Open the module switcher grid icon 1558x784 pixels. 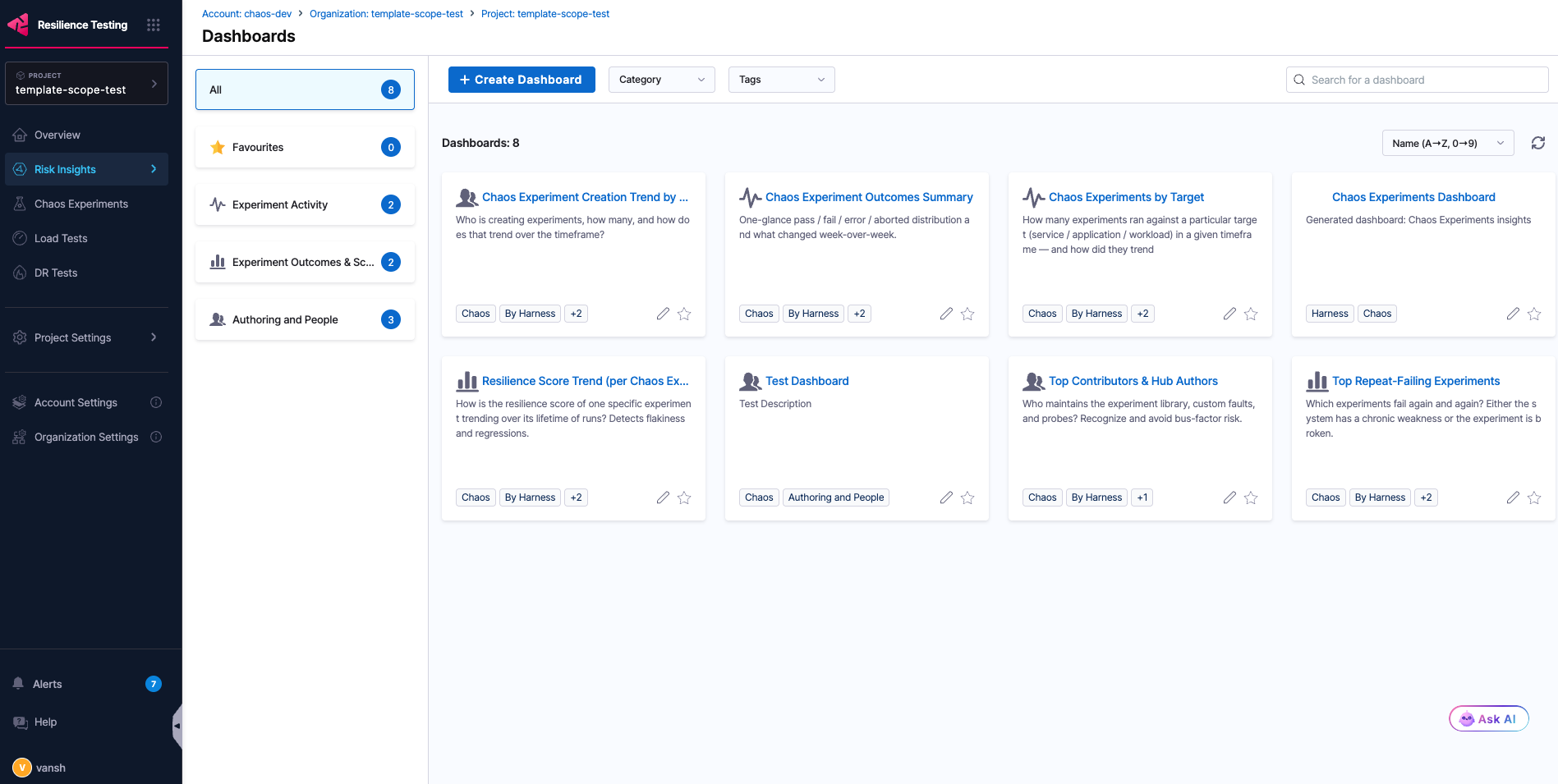point(154,25)
